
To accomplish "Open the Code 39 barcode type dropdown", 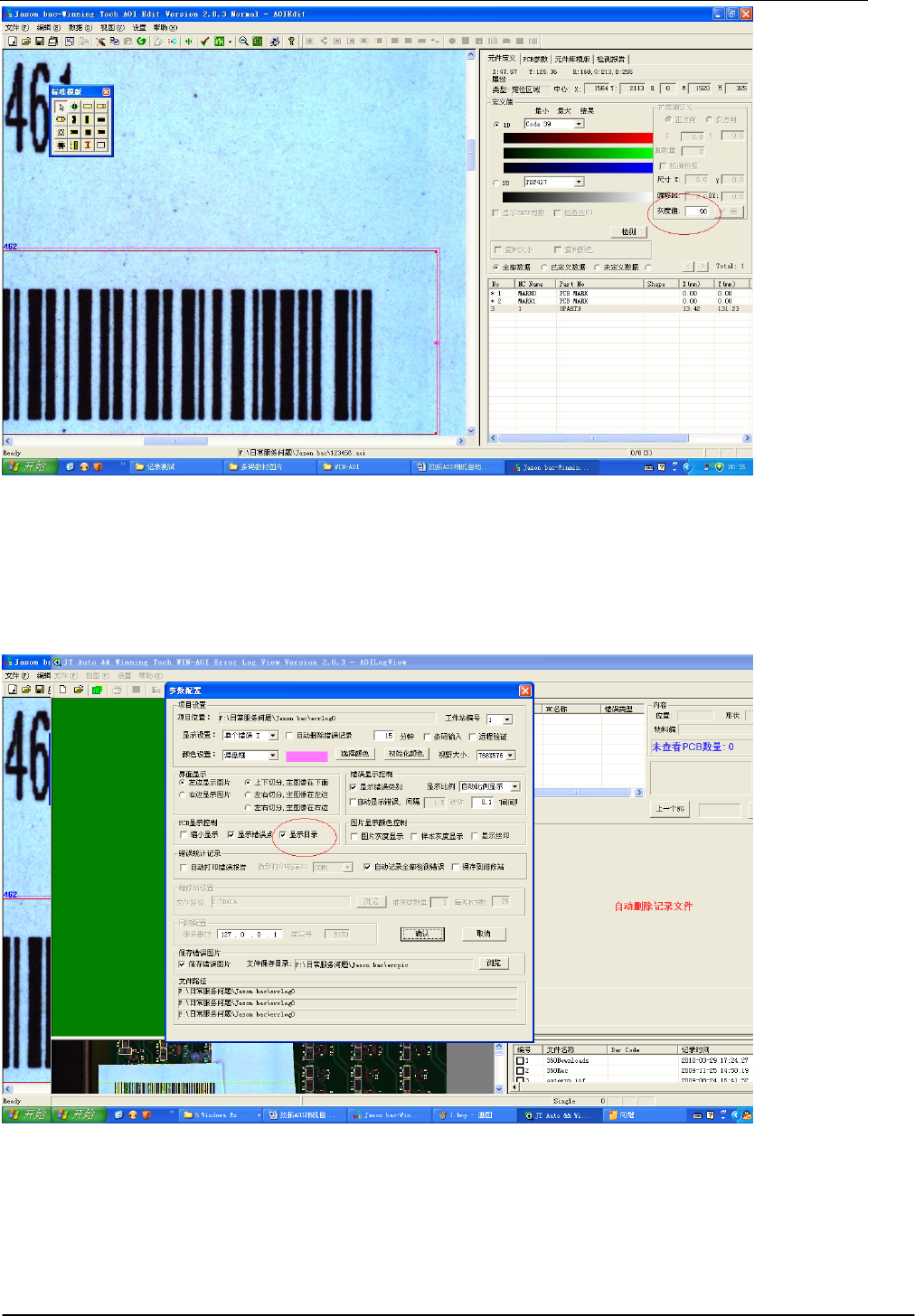I will click(x=579, y=124).
